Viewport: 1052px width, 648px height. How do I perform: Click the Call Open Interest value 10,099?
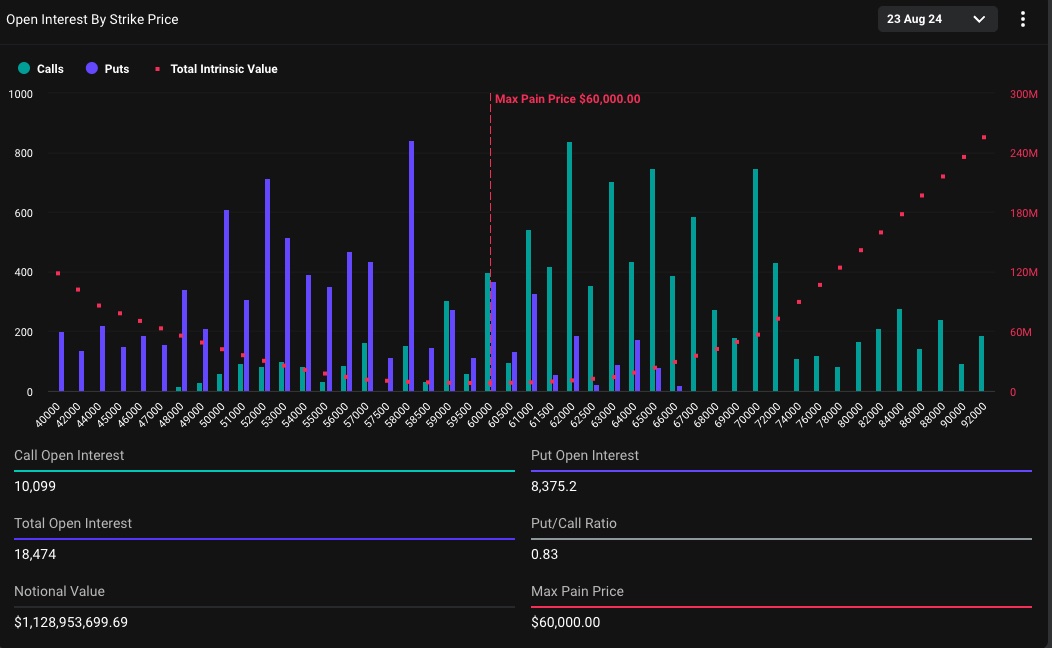click(35, 487)
